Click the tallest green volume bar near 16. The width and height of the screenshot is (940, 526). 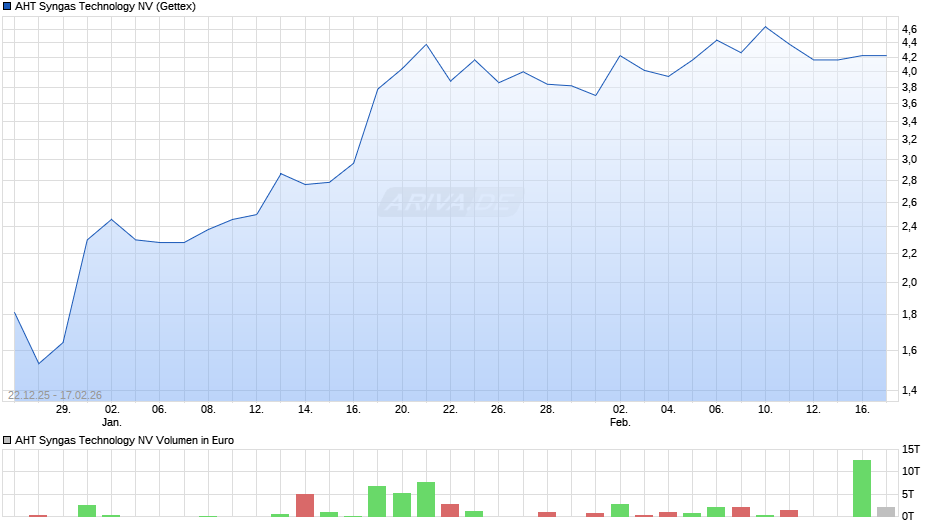point(862,488)
